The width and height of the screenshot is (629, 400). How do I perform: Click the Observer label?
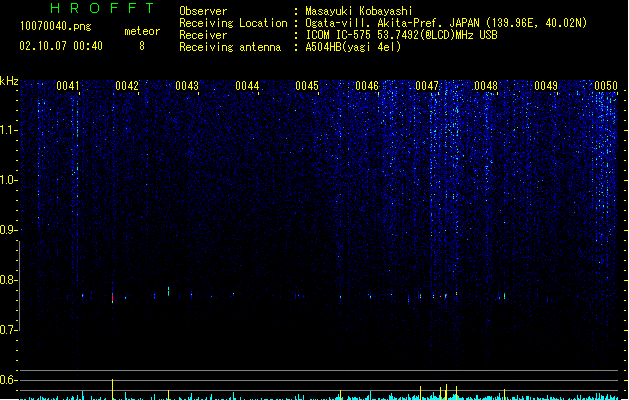click(x=203, y=11)
